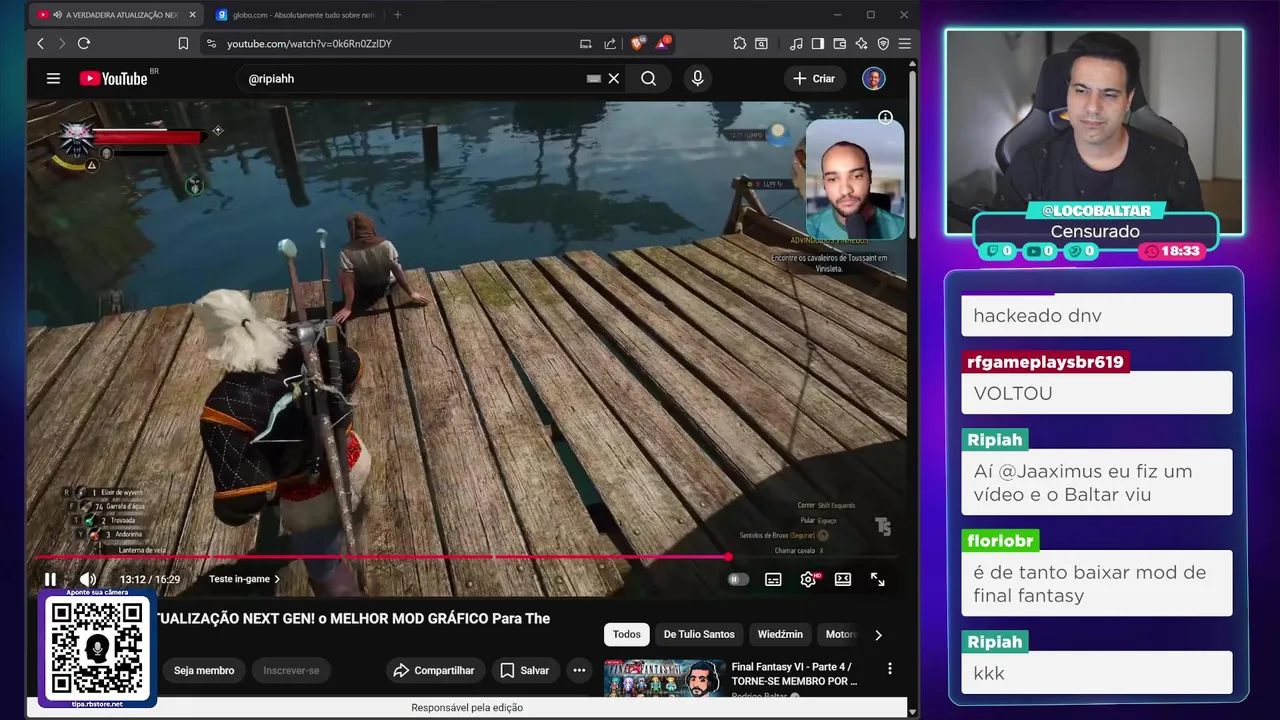Screen dimensions: 1280x720
Task: Toggle the browser sidebar panel
Action: tap(818, 43)
